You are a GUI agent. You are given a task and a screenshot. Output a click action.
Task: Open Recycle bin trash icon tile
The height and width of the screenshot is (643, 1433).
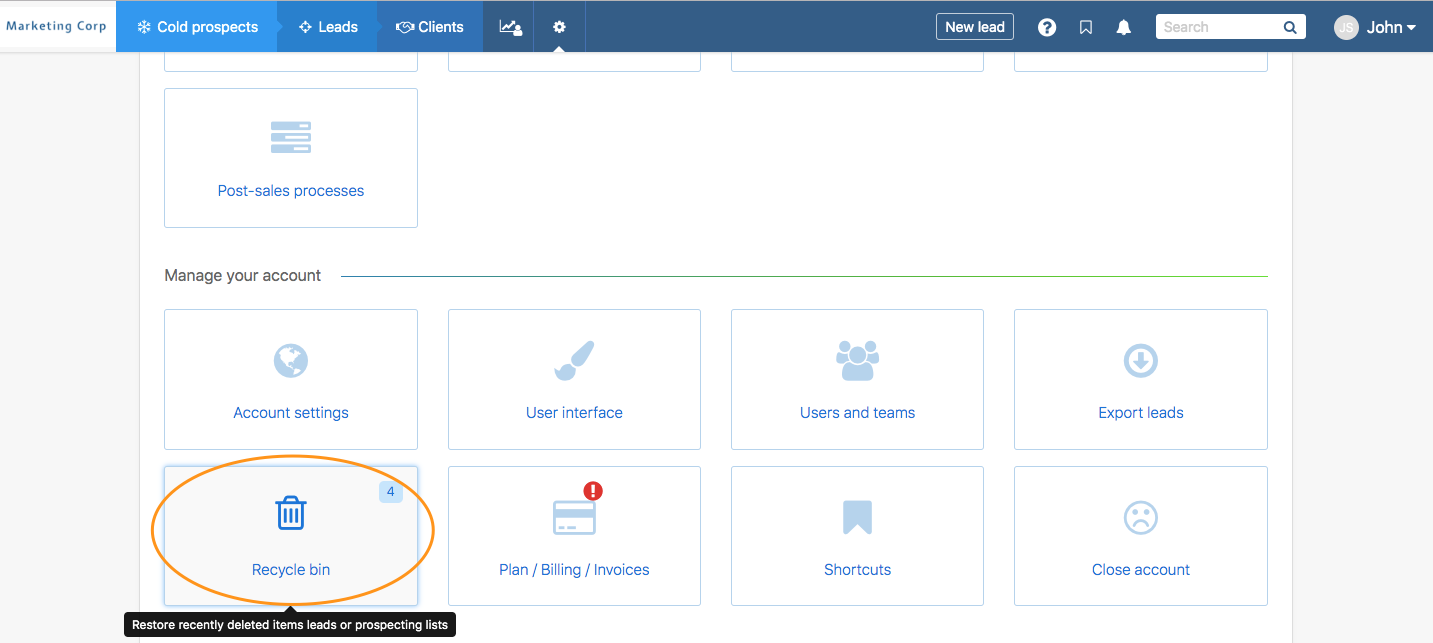(291, 514)
